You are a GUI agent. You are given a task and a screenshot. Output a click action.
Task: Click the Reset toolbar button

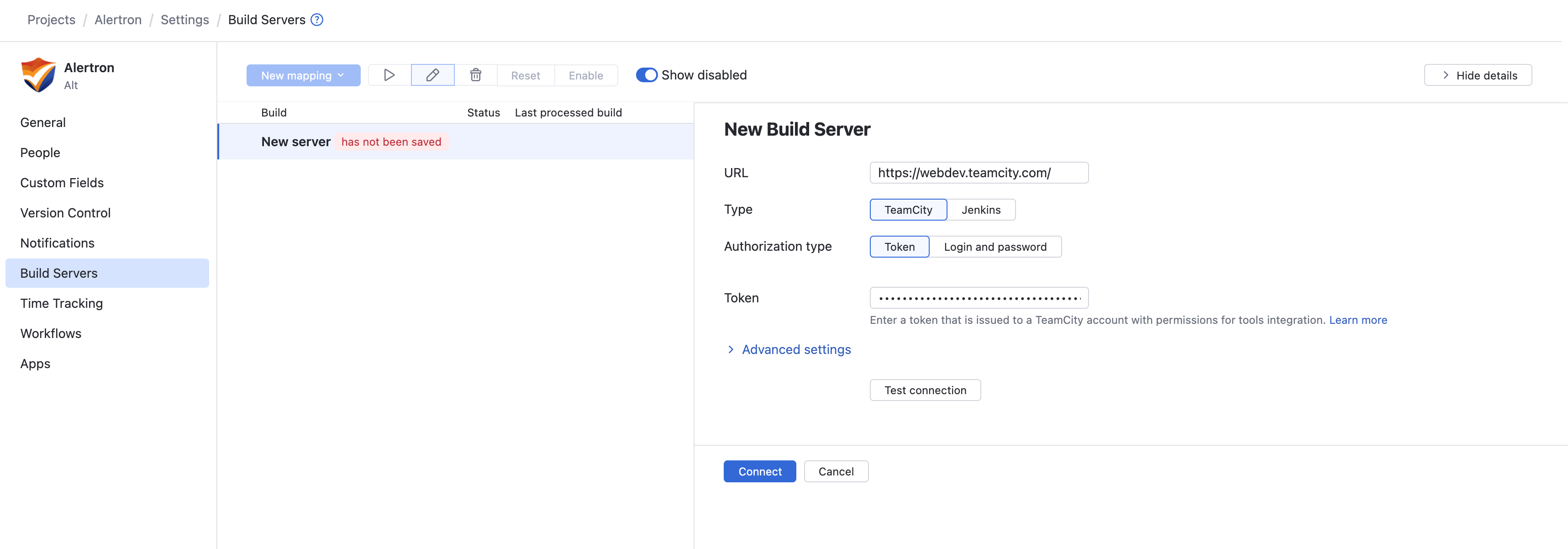point(525,75)
